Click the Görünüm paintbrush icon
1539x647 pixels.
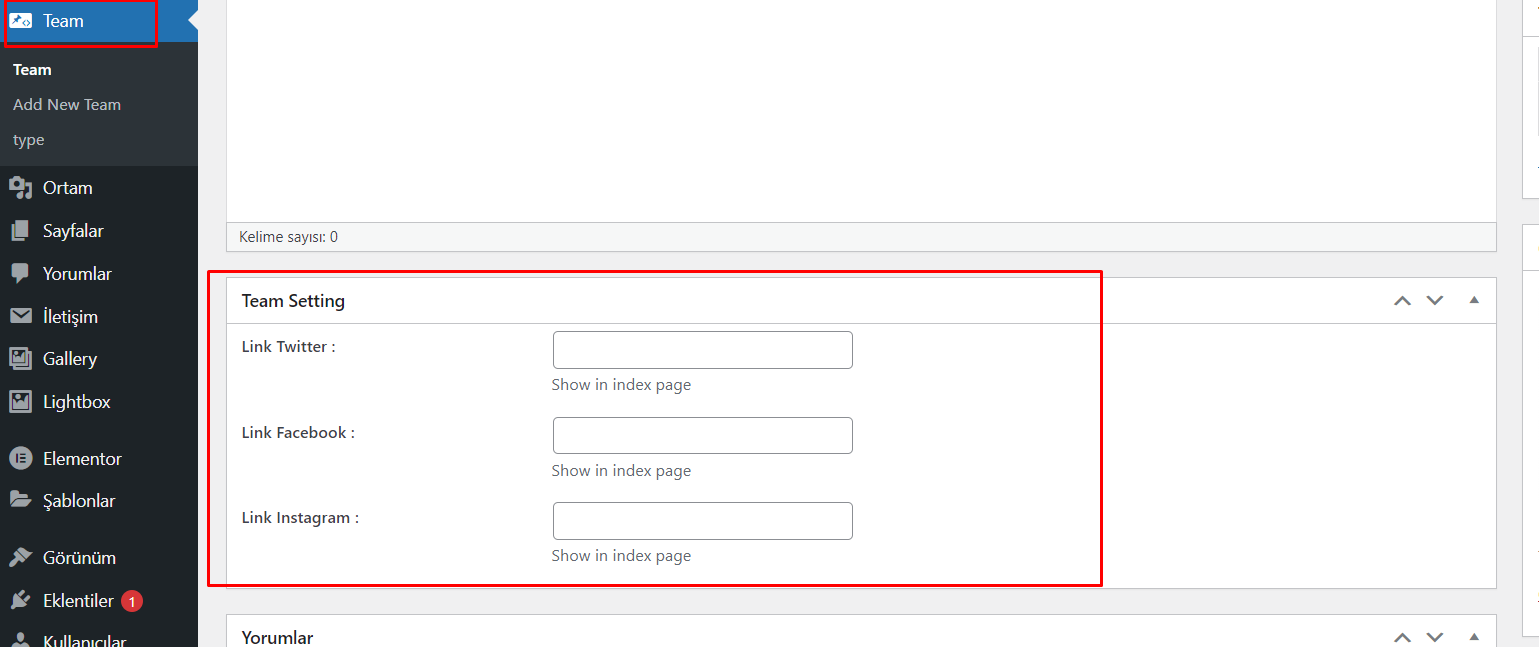[x=21, y=558]
